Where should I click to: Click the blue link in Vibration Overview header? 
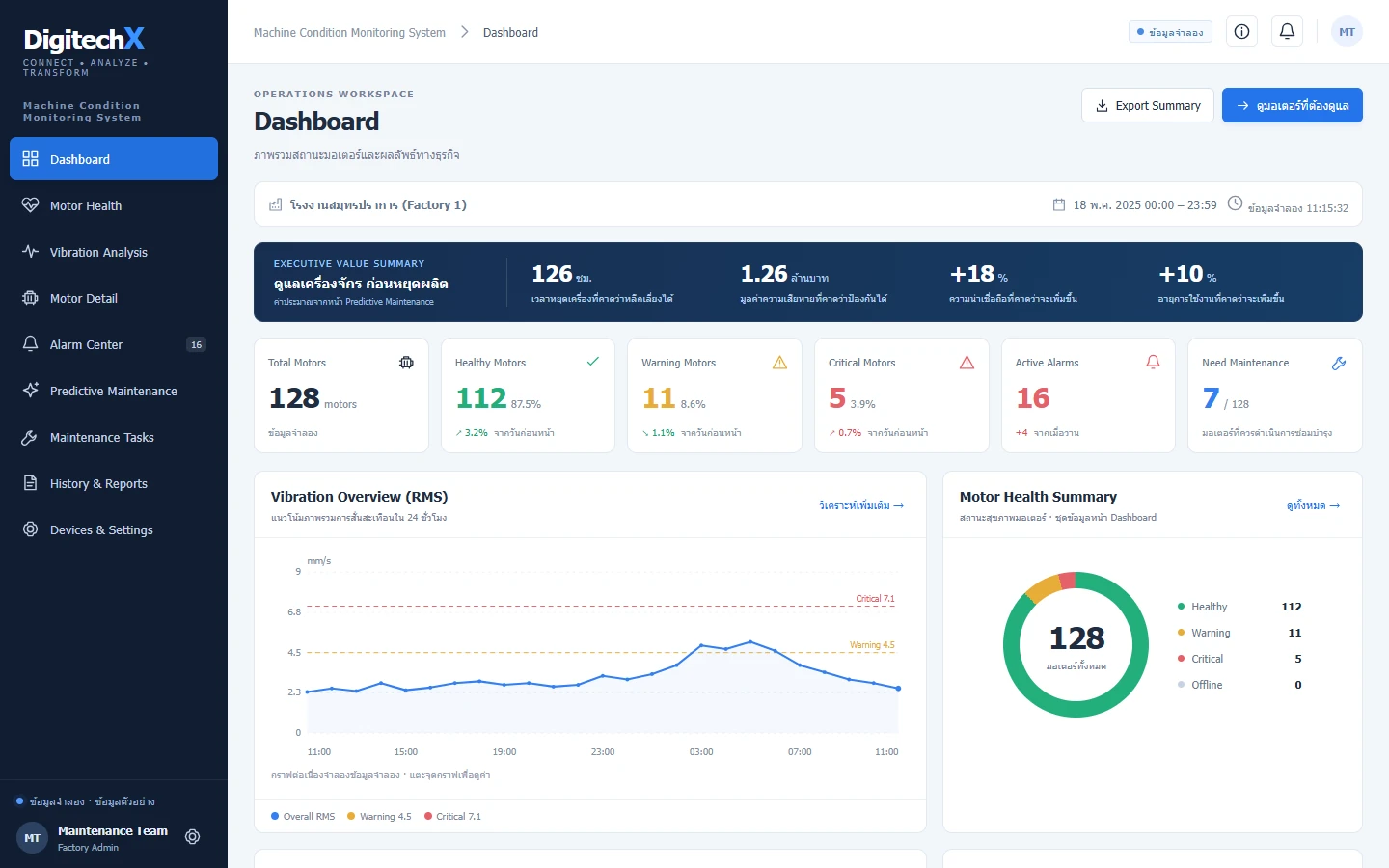click(861, 505)
